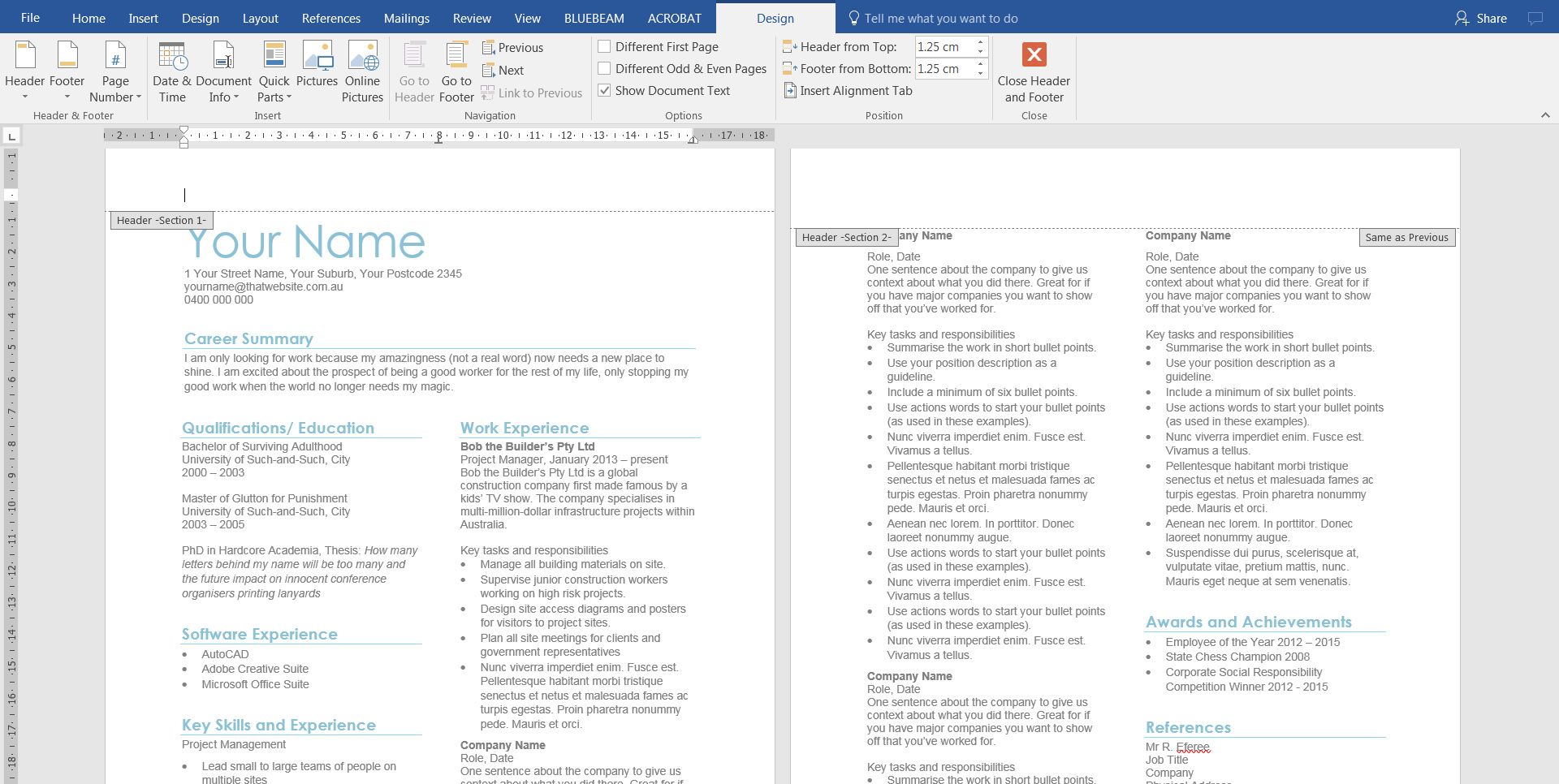Click the Header -Section 1- label
The height and width of the screenshot is (784, 1559).
tap(162, 220)
